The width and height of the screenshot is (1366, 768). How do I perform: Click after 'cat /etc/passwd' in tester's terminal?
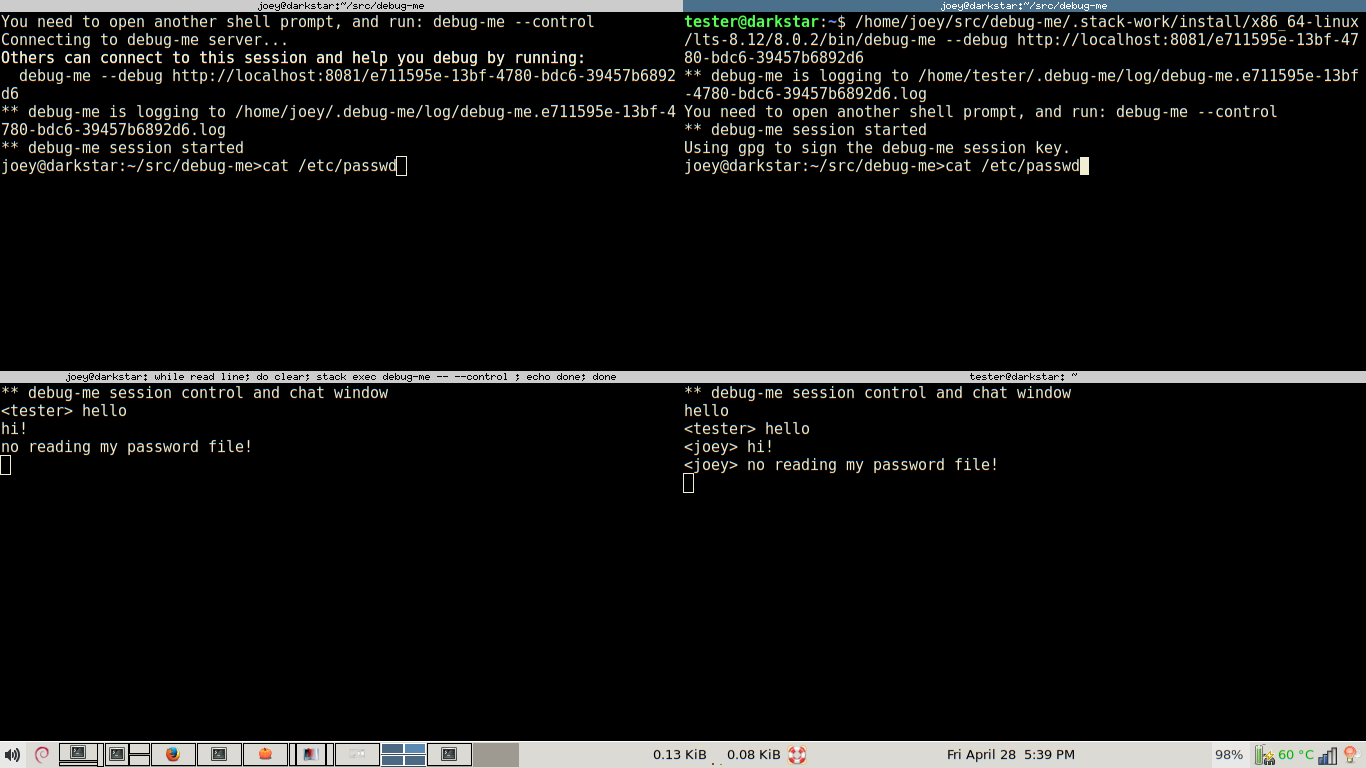pyautogui.click(x=1084, y=166)
